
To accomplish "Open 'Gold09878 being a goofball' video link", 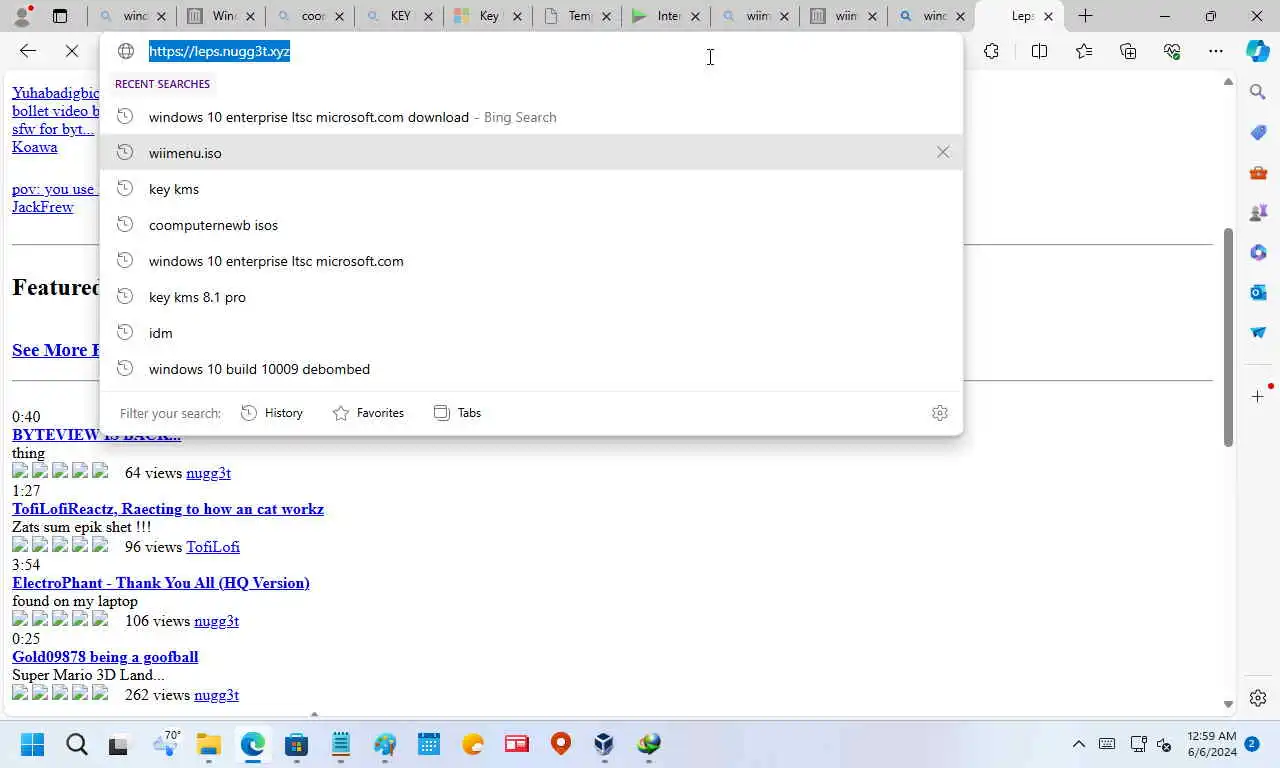I will [x=105, y=657].
